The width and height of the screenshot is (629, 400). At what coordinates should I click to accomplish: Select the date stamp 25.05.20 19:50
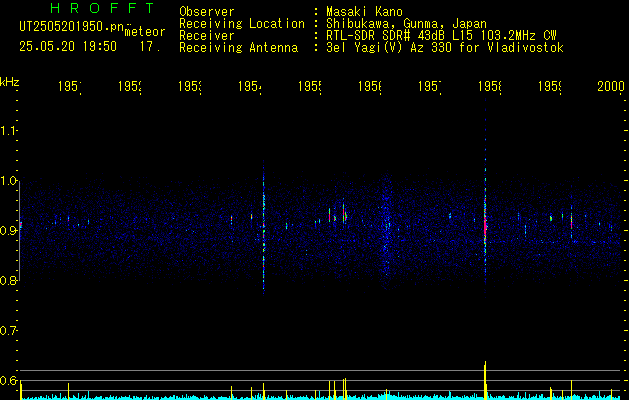pyautogui.click(x=68, y=47)
